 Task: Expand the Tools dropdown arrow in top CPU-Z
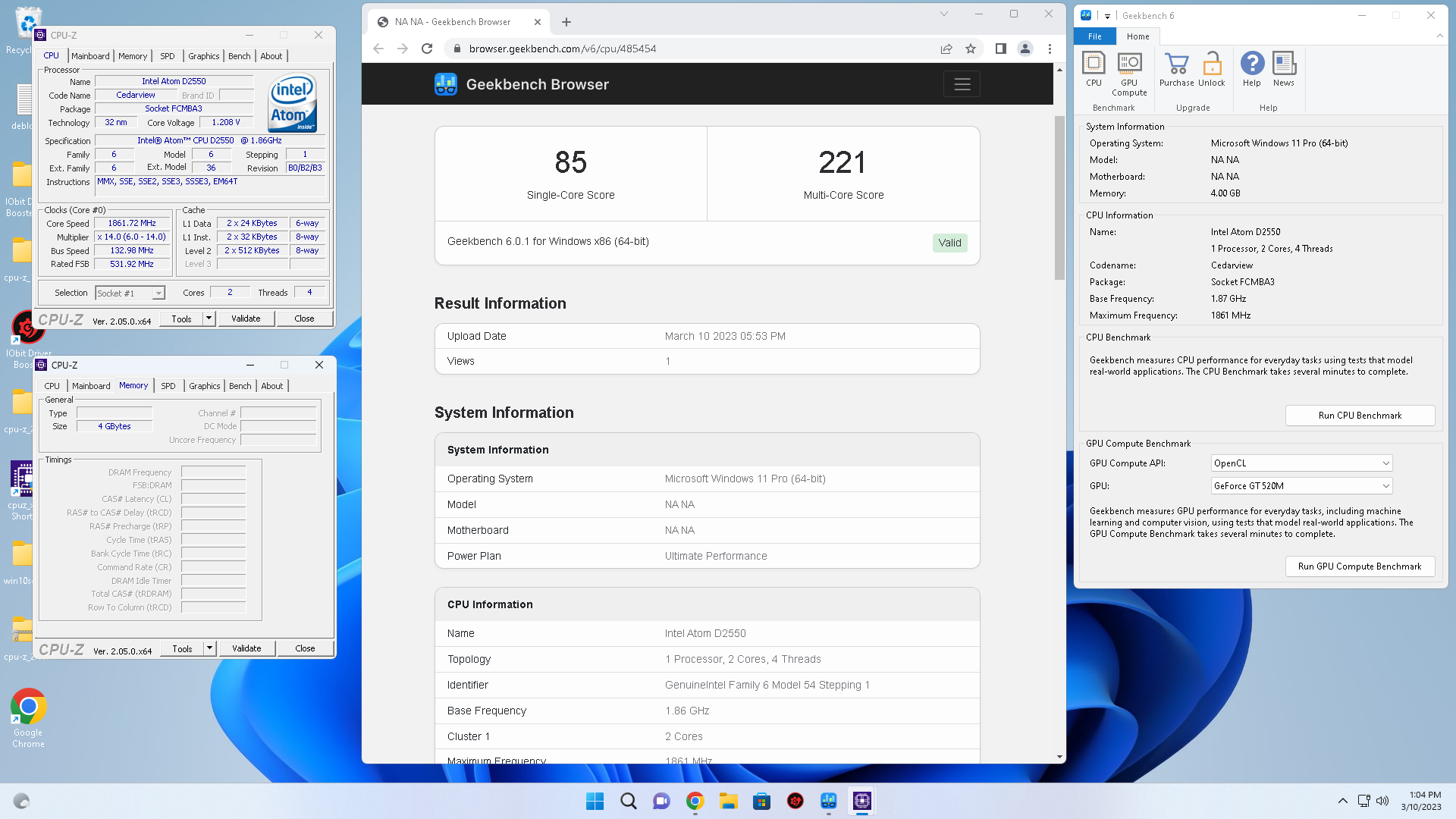click(x=209, y=318)
